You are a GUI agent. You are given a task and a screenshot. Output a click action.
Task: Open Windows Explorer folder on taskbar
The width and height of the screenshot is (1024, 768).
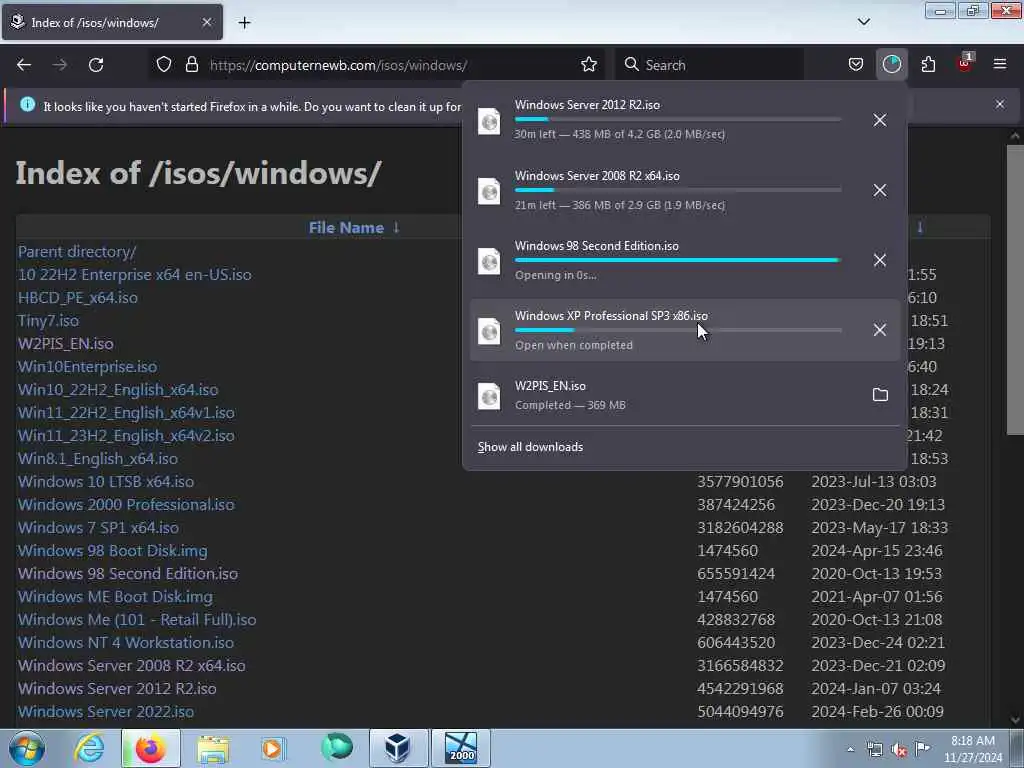click(x=212, y=748)
